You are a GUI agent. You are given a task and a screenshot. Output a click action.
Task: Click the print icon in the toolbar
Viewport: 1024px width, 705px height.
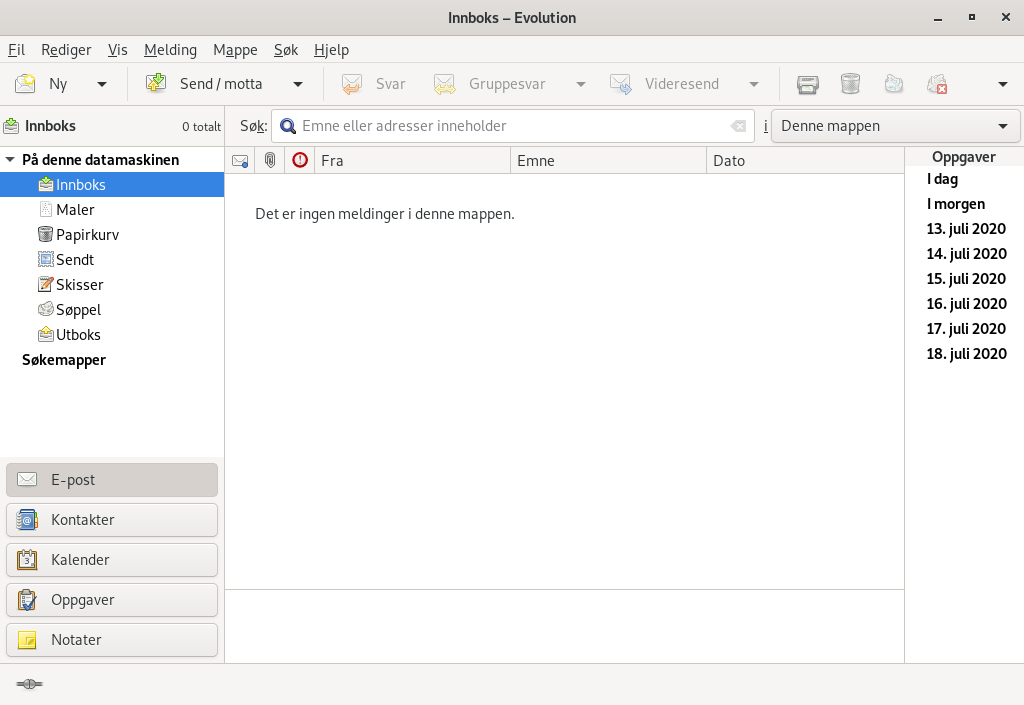tap(808, 84)
